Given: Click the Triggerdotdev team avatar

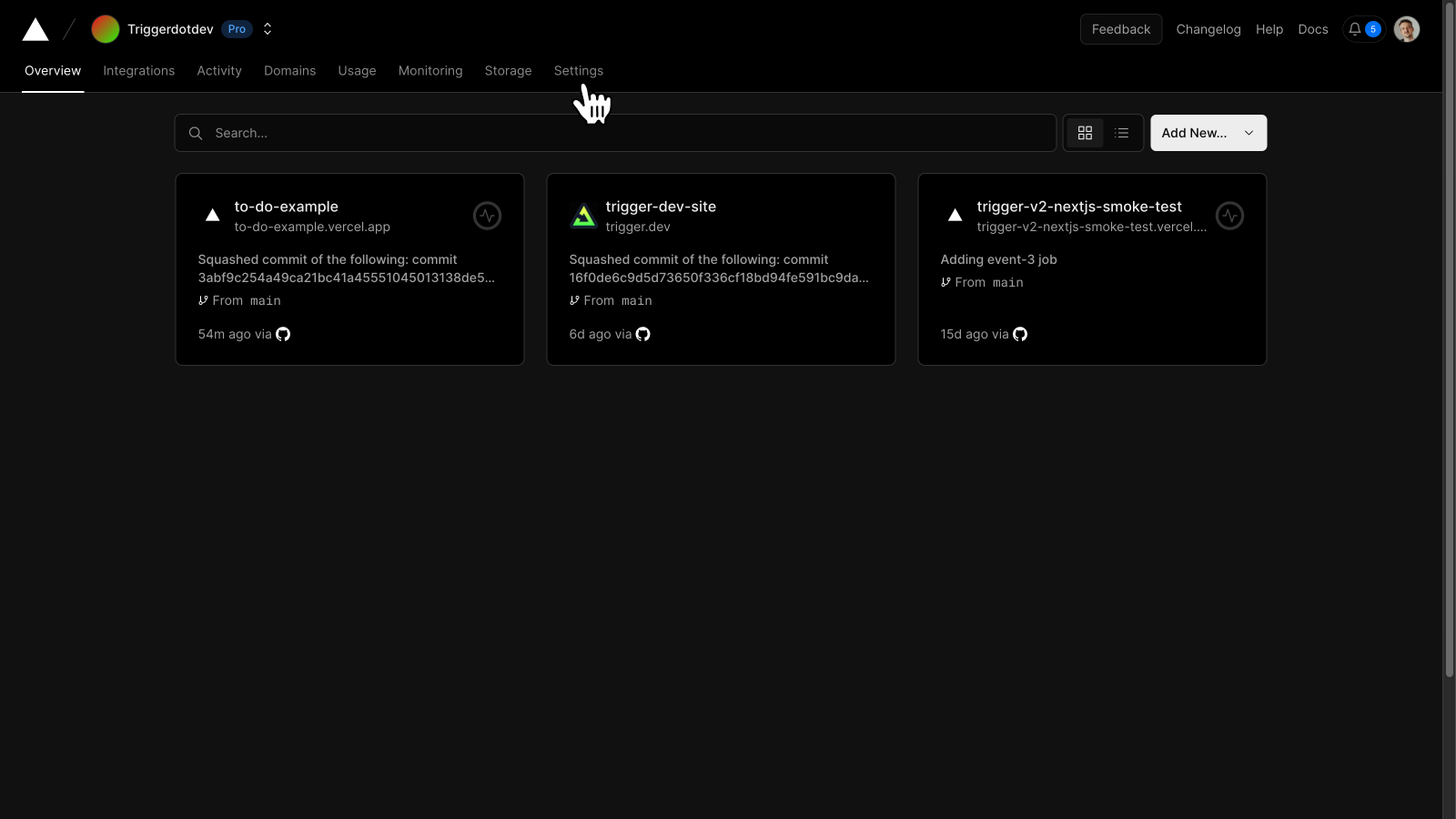Looking at the screenshot, I should point(106,29).
